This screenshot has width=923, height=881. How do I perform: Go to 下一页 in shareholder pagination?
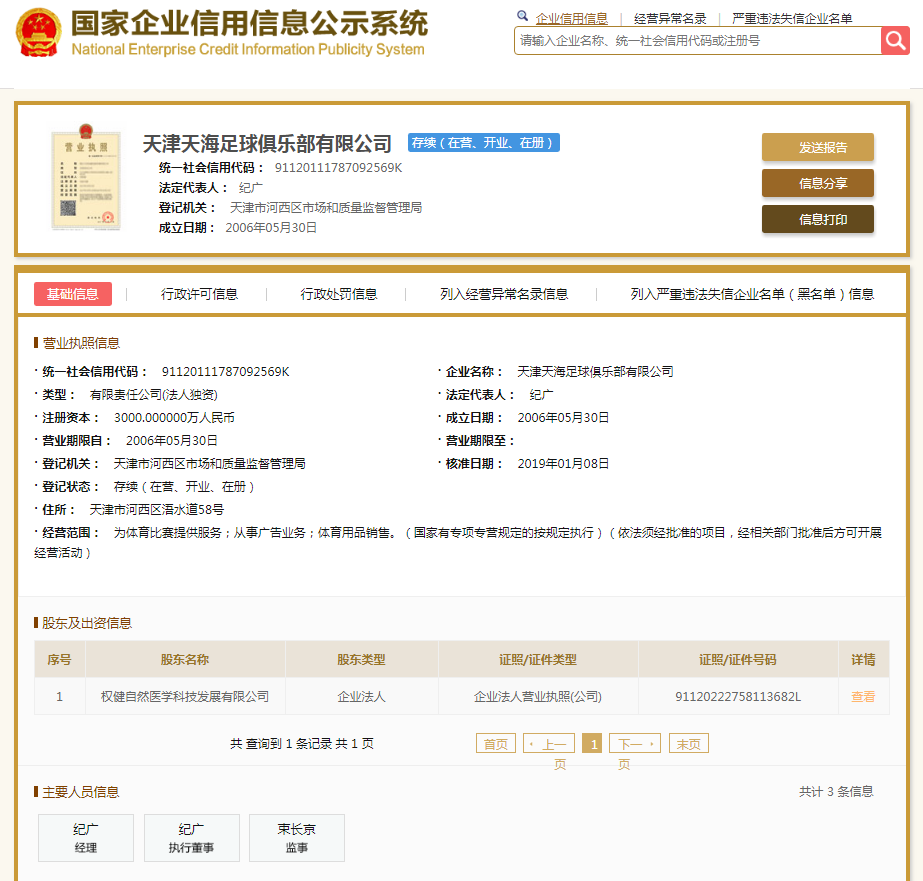click(x=635, y=743)
